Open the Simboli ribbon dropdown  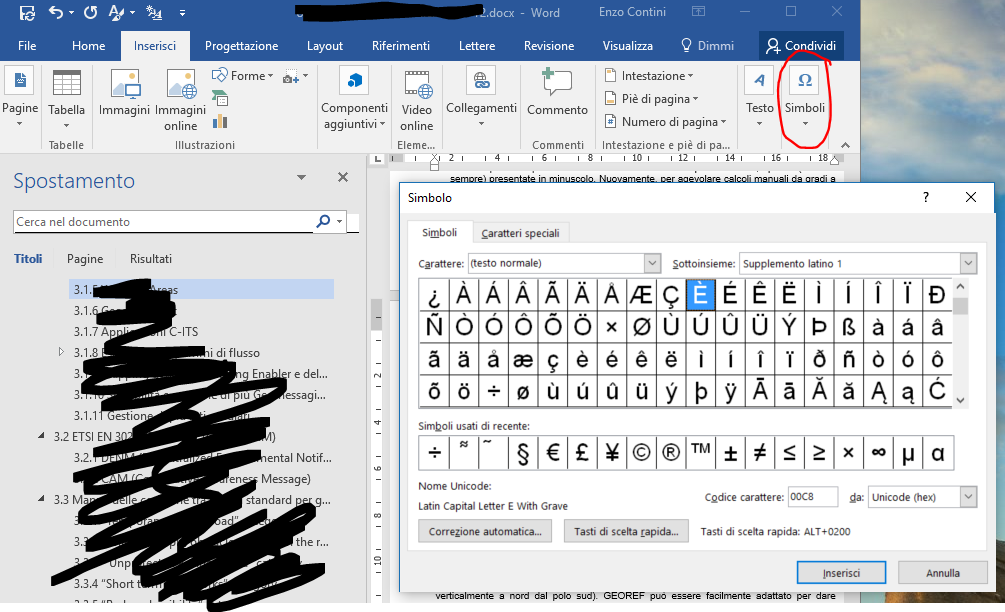[x=804, y=99]
